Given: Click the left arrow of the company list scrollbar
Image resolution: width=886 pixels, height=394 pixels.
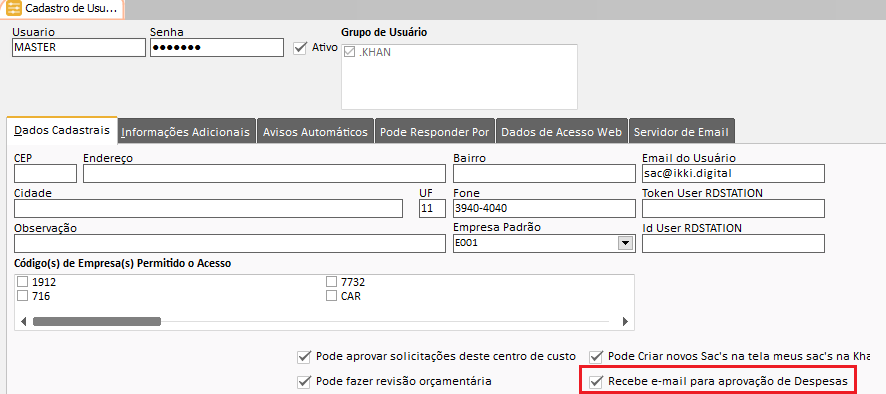Looking at the screenshot, I should (24, 322).
